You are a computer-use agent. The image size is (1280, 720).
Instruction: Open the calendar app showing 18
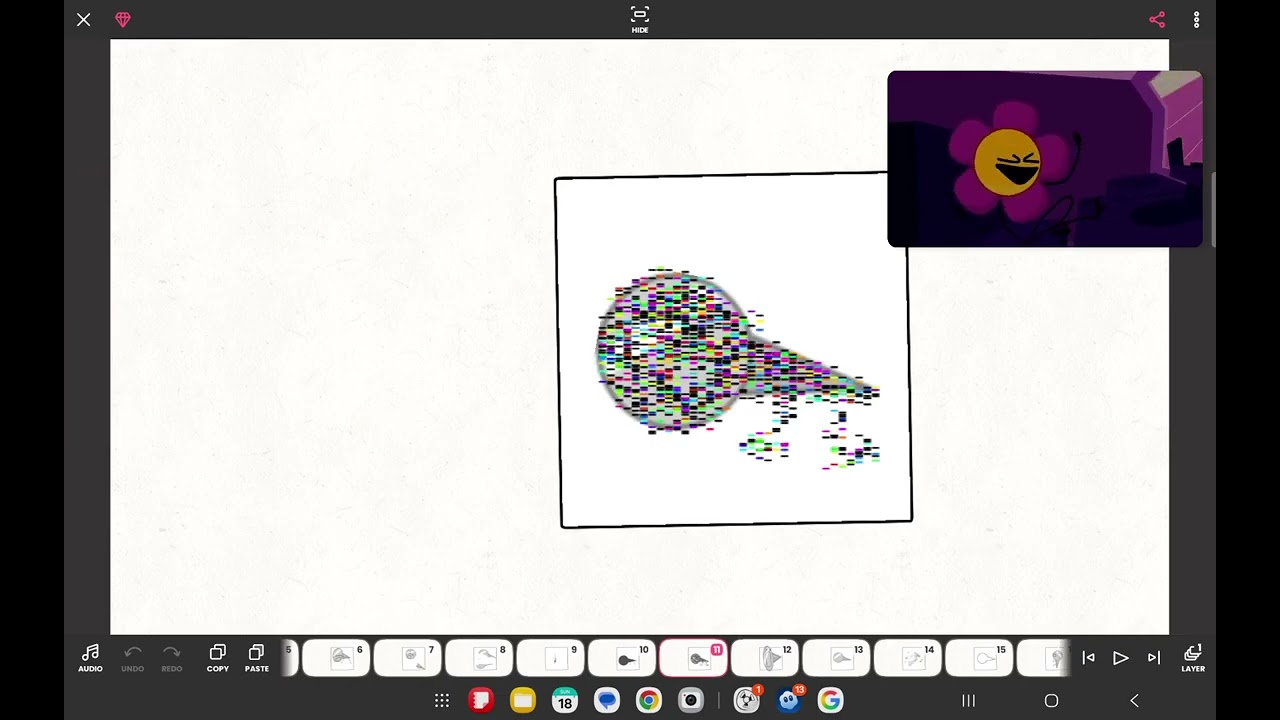click(x=565, y=701)
